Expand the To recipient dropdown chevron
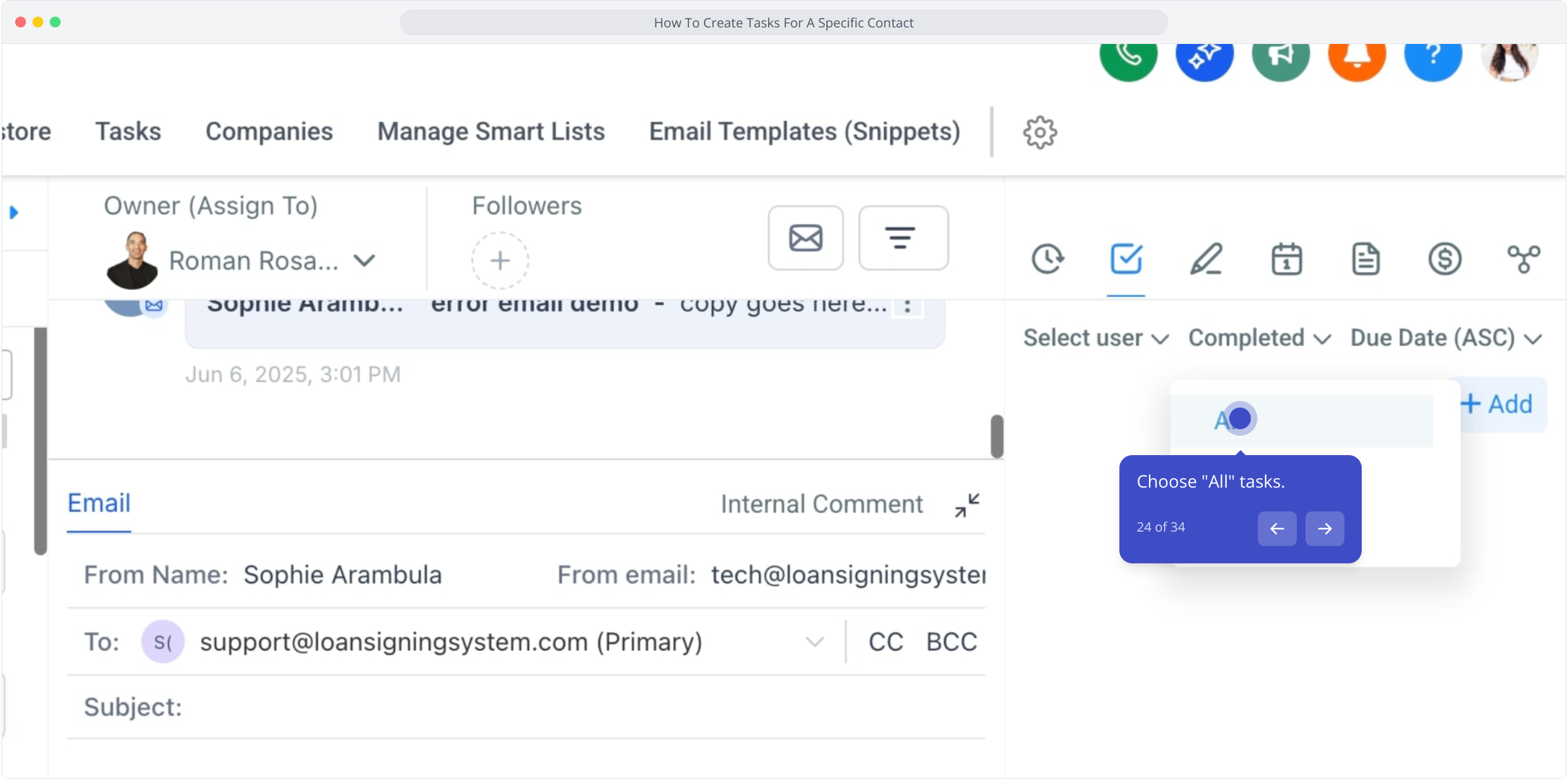The width and height of the screenshot is (1568, 779). tap(814, 642)
